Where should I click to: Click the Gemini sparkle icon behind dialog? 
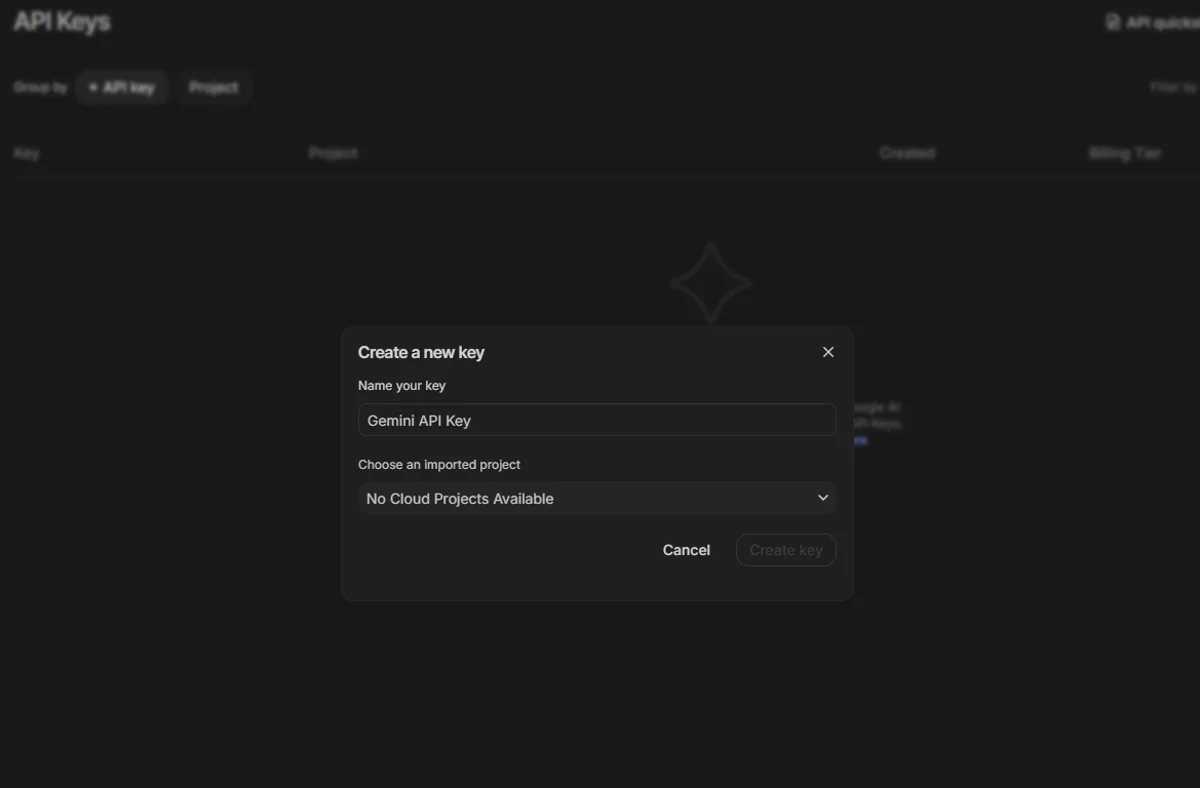pyautogui.click(x=710, y=283)
